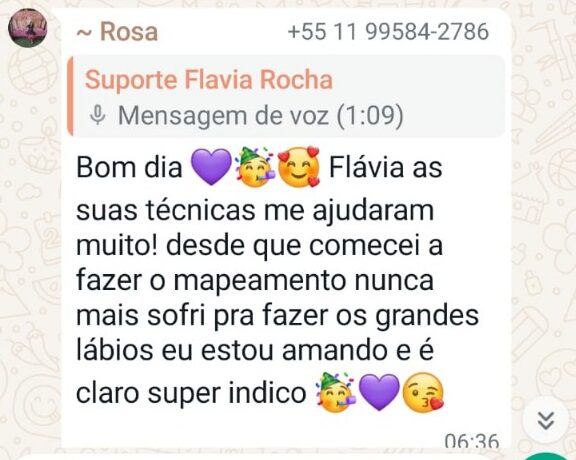Jump to latest messages with double chevron
Viewport: 576px width, 460px height.
546,421
